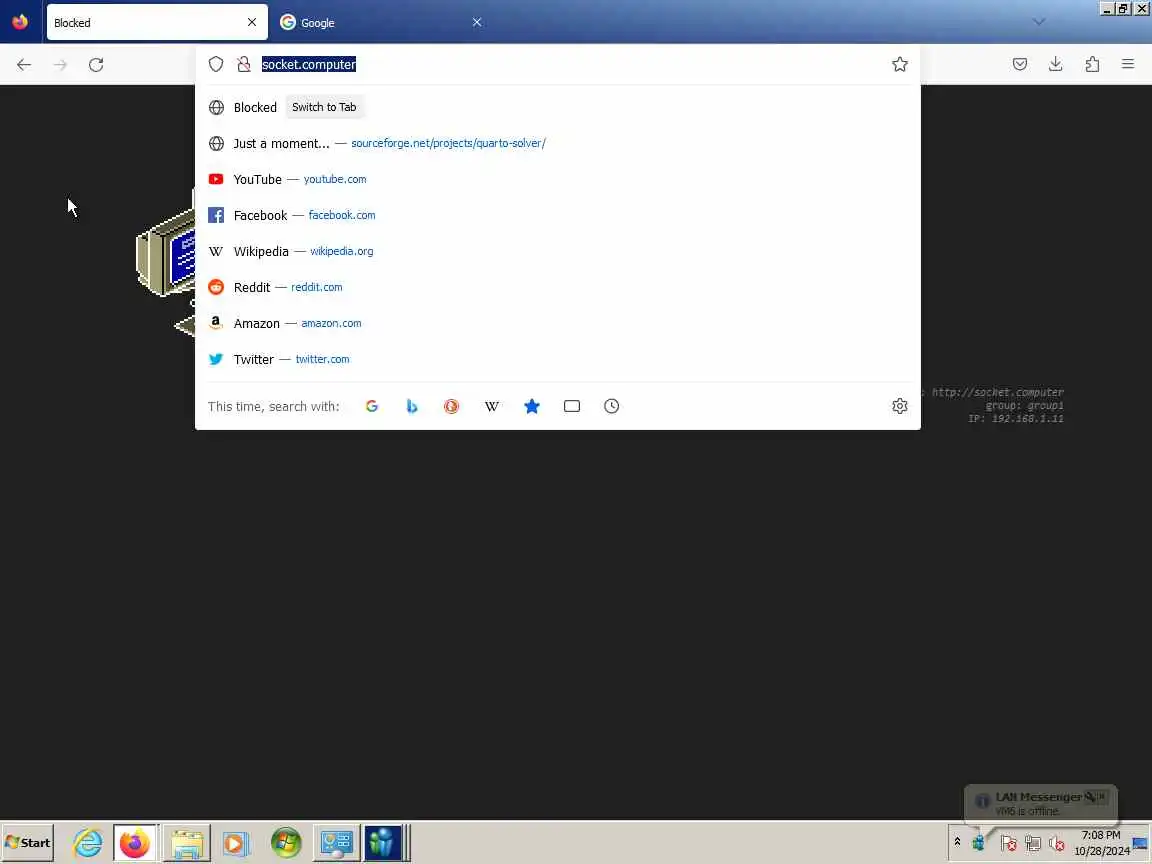Viewport: 1152px width, 864px height.
Task: Search with Wikipedia this time
Action: 492,406
